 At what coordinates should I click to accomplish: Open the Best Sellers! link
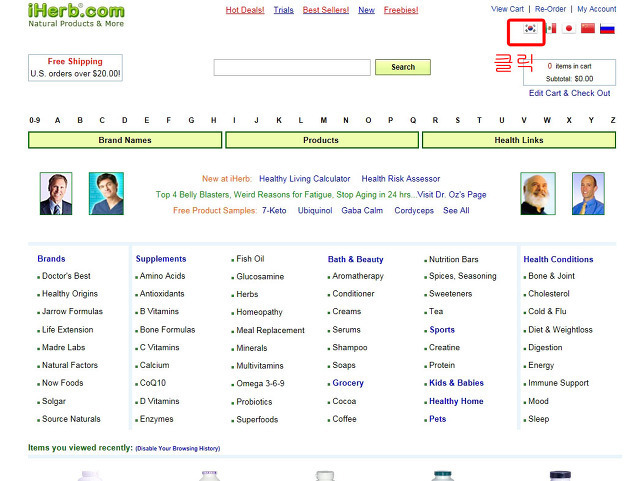click(326, 10)
